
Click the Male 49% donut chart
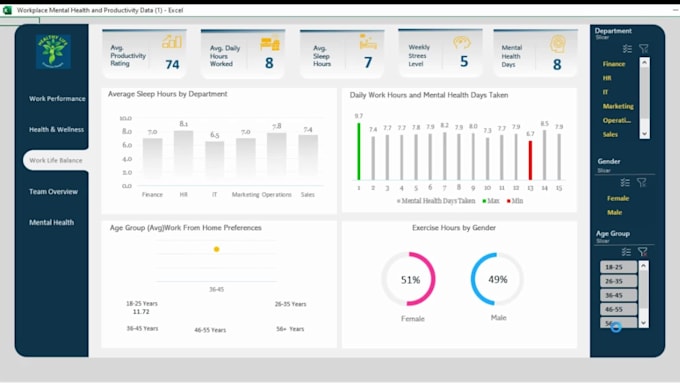497,279
